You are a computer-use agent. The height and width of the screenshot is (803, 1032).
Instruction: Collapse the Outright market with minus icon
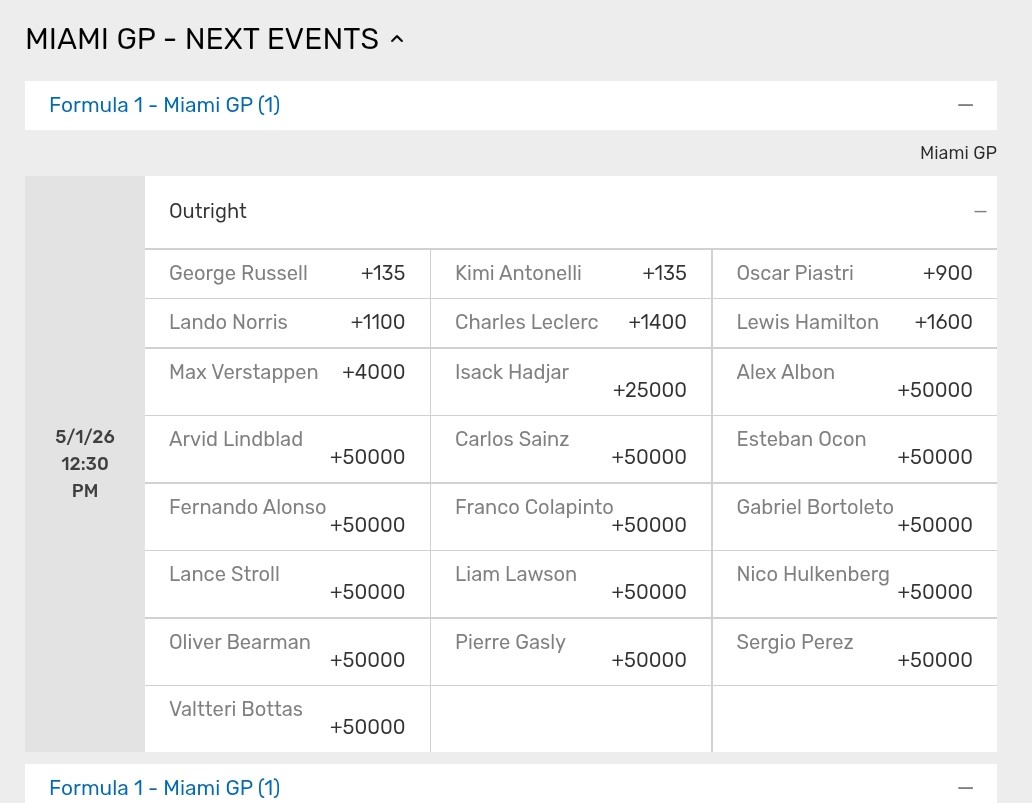tap(980, 212)
